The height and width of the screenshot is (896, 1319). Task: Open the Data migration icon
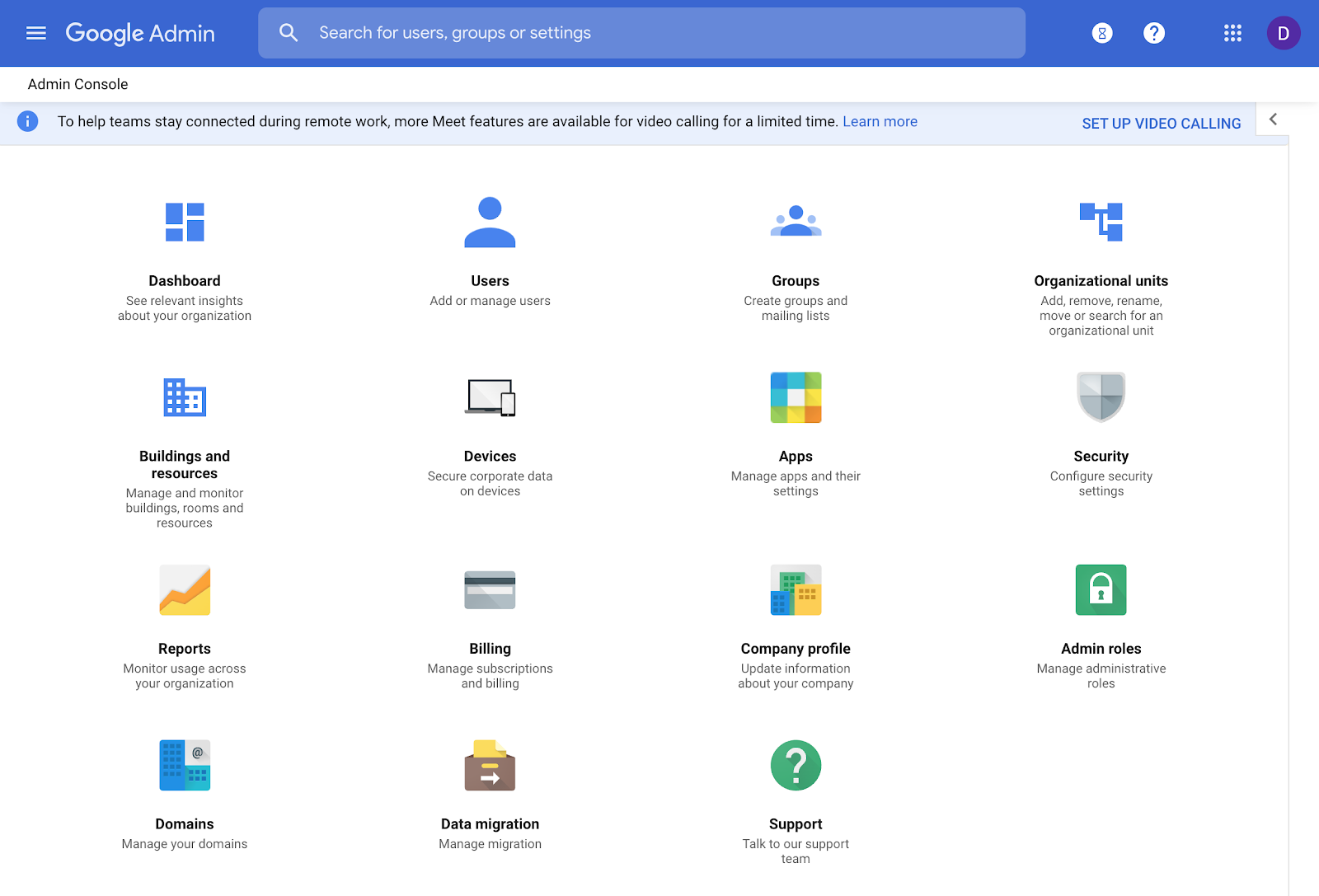[490, 765]
